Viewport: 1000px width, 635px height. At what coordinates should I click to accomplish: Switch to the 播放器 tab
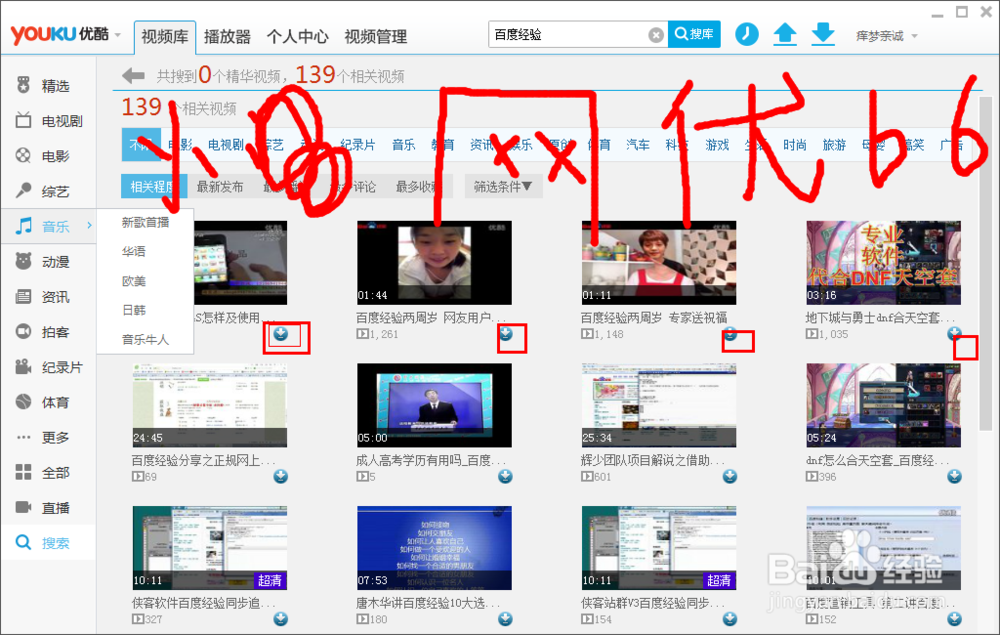click(x=227, y=37)
